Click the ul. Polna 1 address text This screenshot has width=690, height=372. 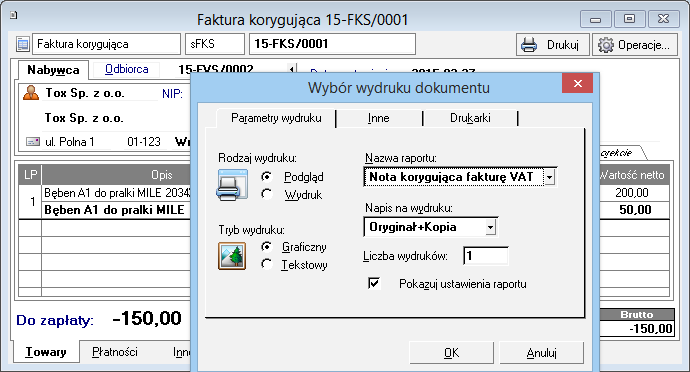(x=70, y=142)
